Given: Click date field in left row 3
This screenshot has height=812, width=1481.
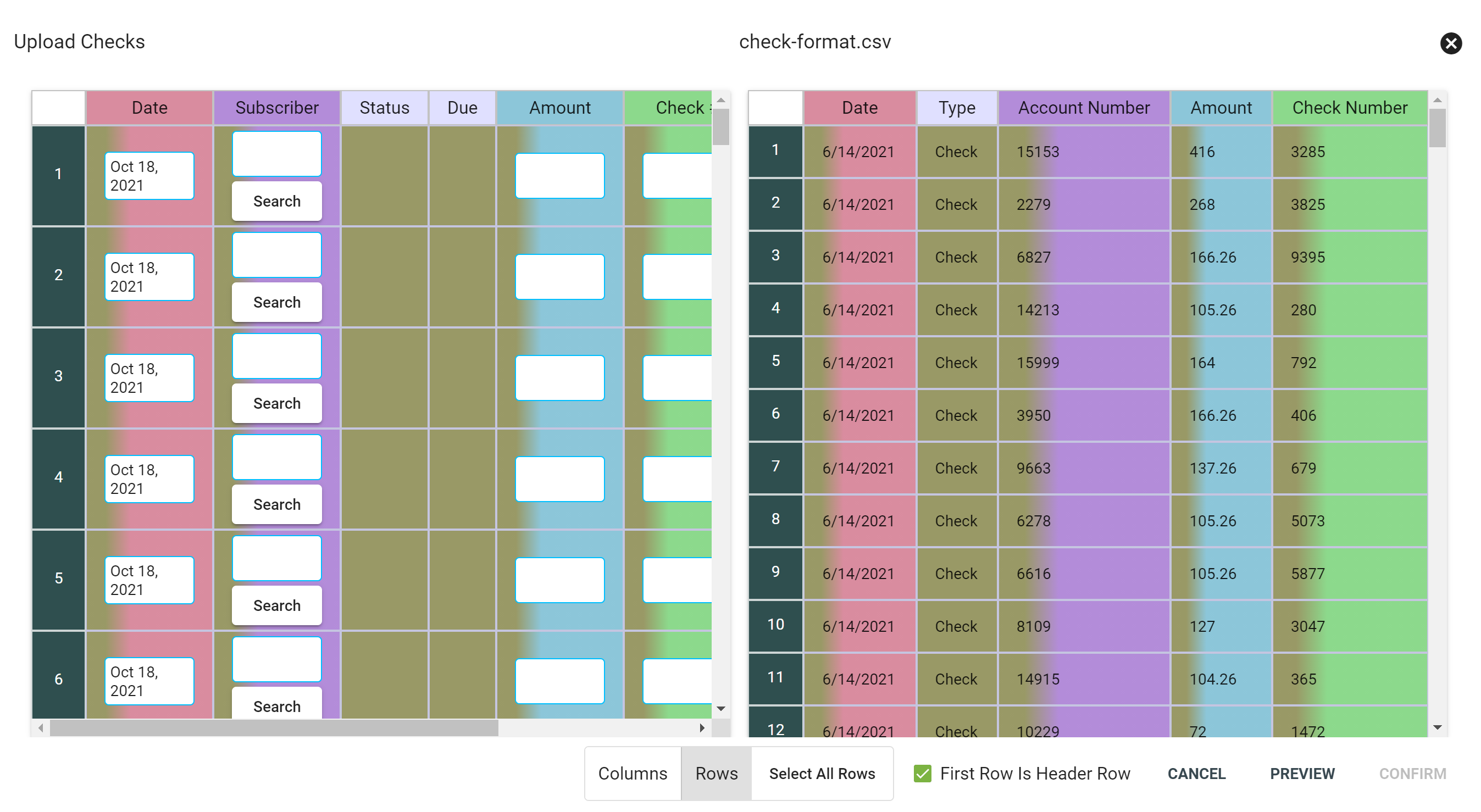Looking at the screenshot, I should [x=149, y=378].
